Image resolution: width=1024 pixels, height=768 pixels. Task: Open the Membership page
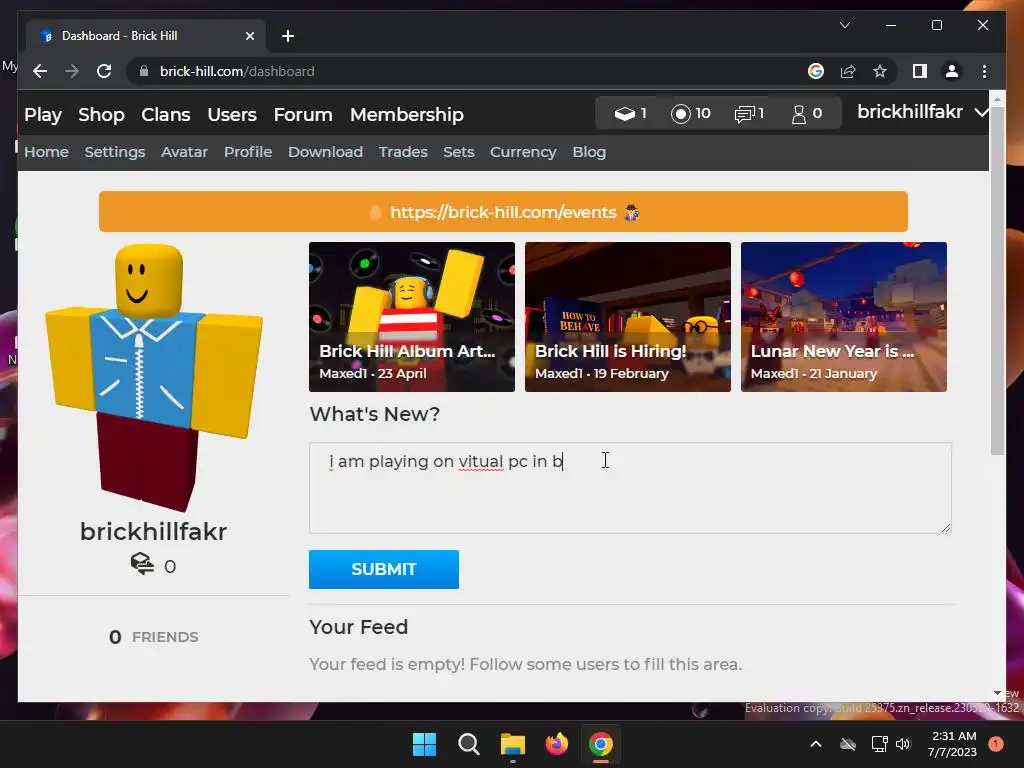pos(407,114)
